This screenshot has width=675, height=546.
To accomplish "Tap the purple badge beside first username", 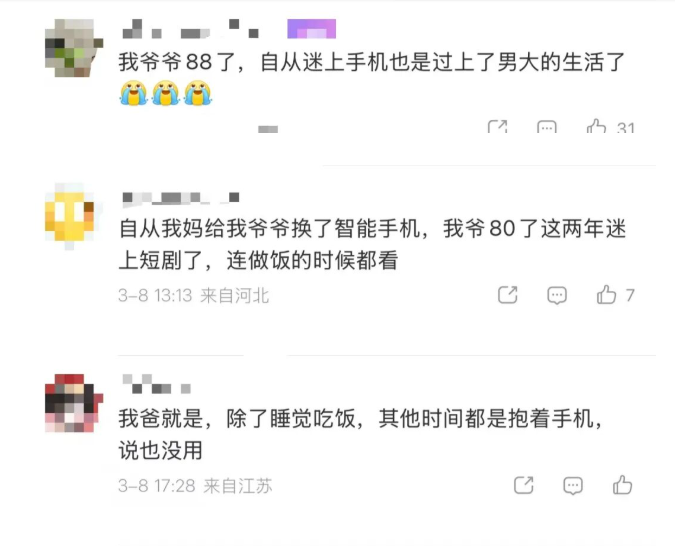I will (x=312, y=29).
